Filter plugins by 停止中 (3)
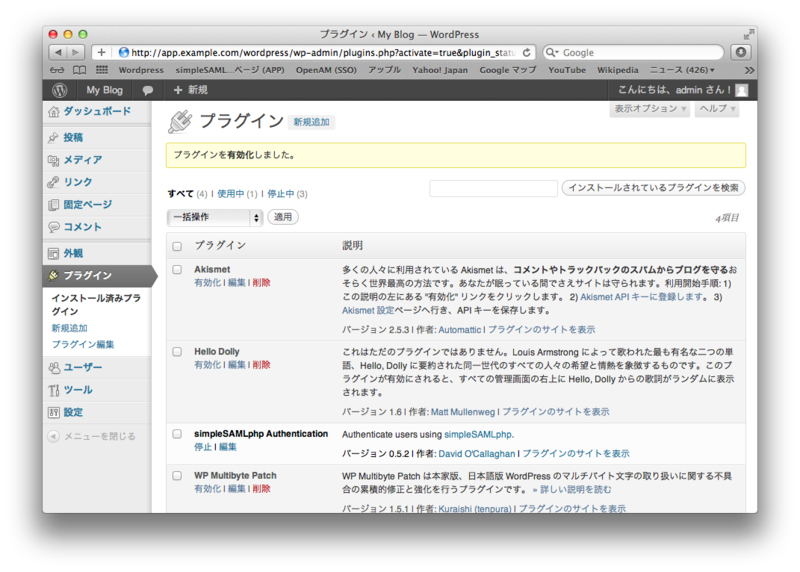This screenshot has width=800, height=572. pyautogui.click(x=287, y=194)
